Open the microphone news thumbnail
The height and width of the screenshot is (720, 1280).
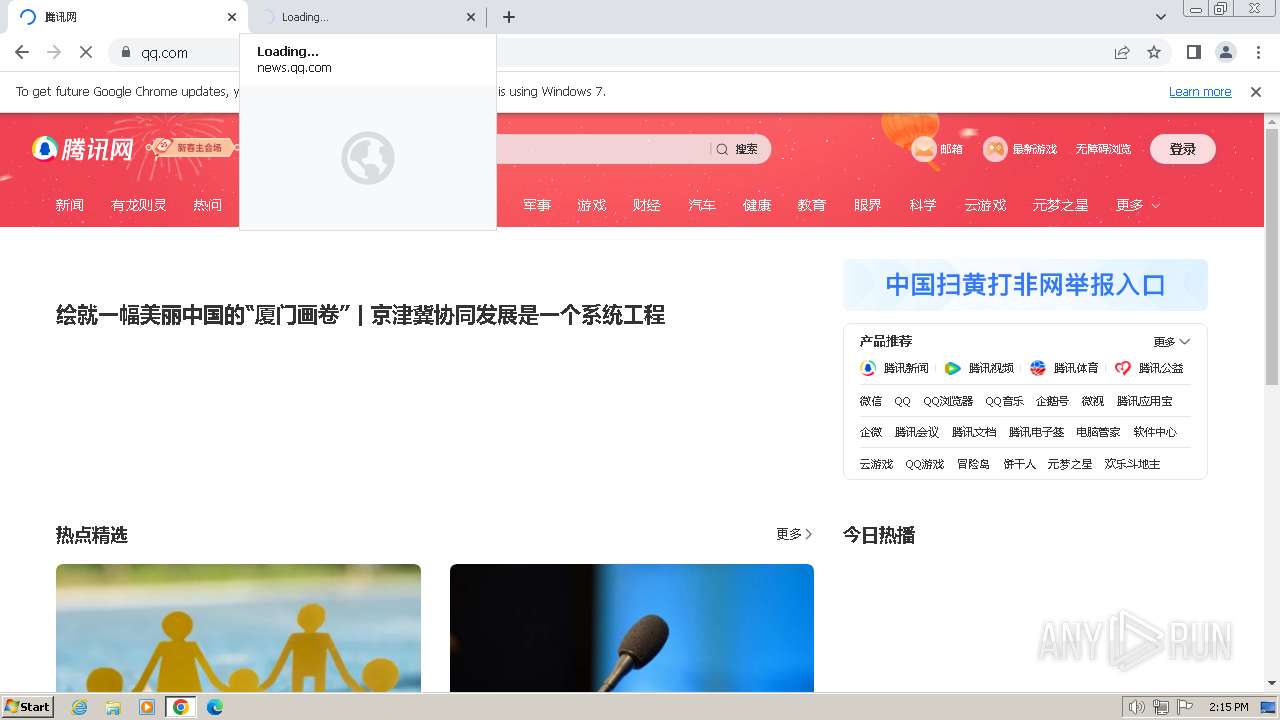click(x=632, y=628)
